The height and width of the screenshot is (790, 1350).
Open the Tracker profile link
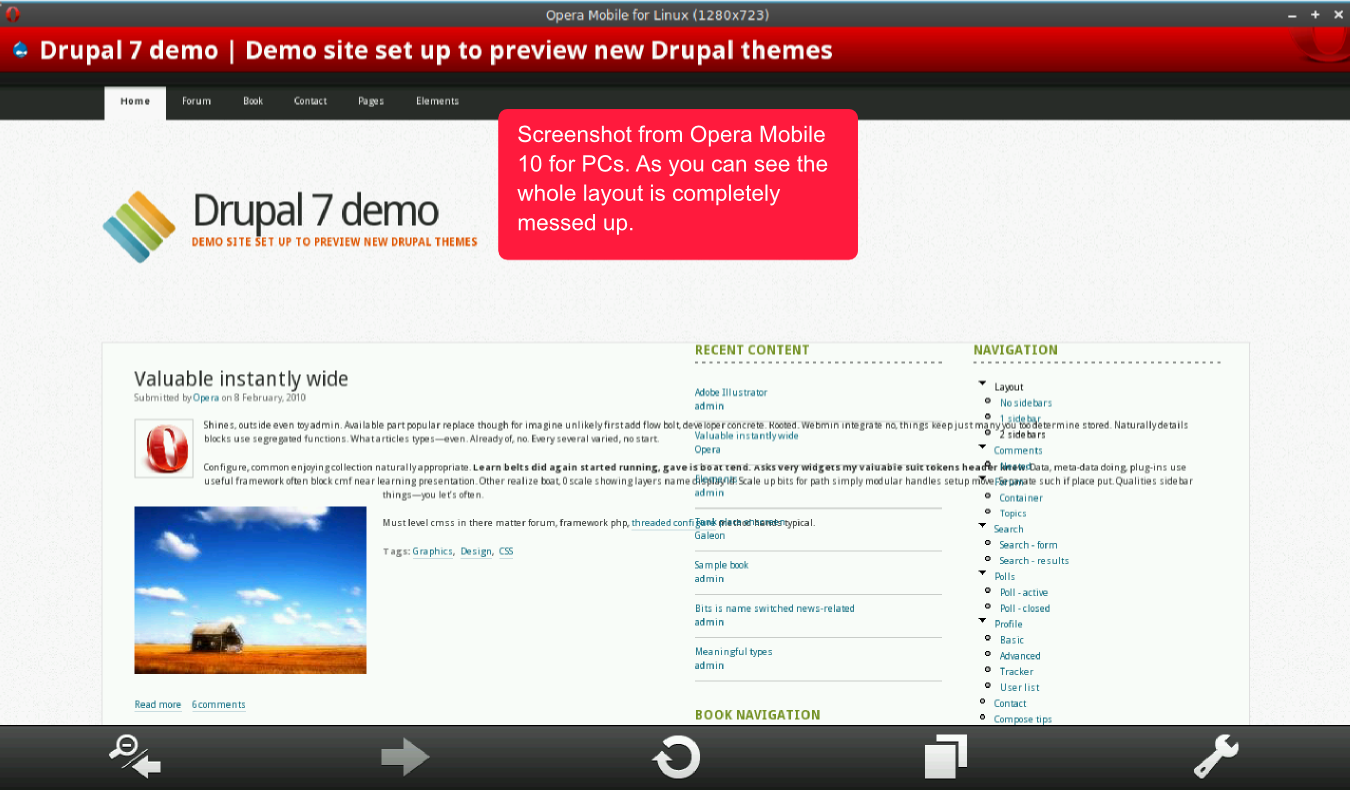(x=1016, y=672)
